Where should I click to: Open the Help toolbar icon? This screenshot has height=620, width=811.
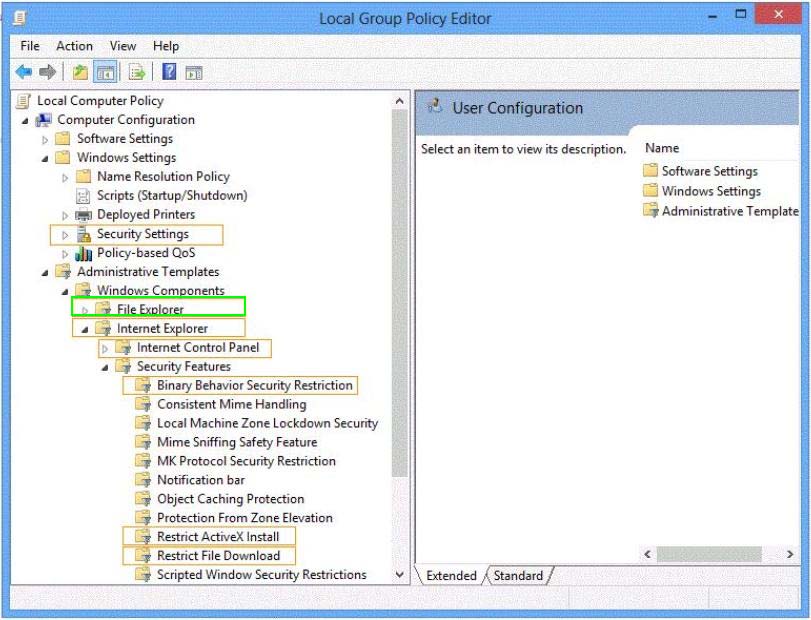(169, 71)
